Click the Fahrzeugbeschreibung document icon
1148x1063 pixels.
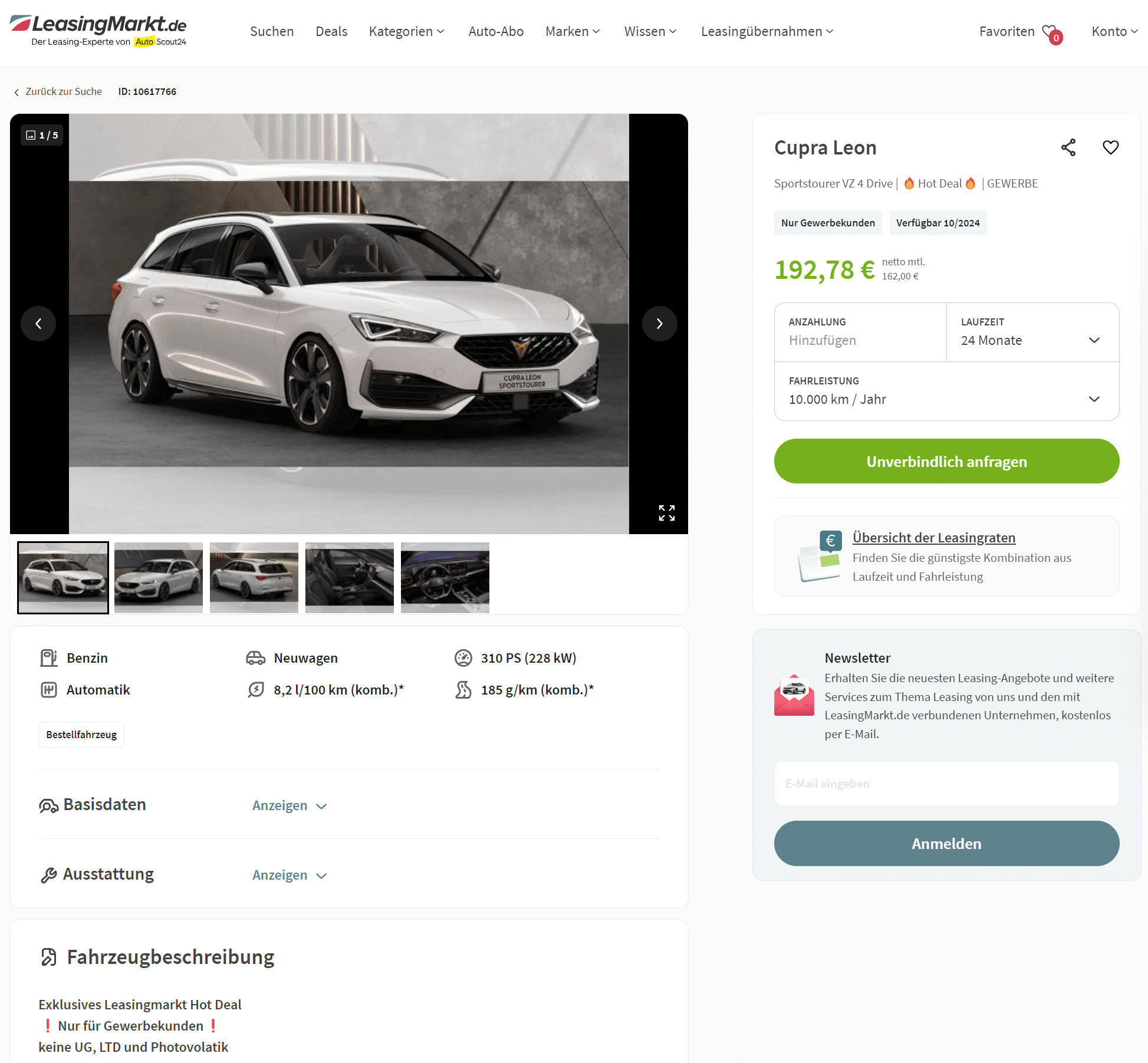pyautogui.click(x=48, y=957)
